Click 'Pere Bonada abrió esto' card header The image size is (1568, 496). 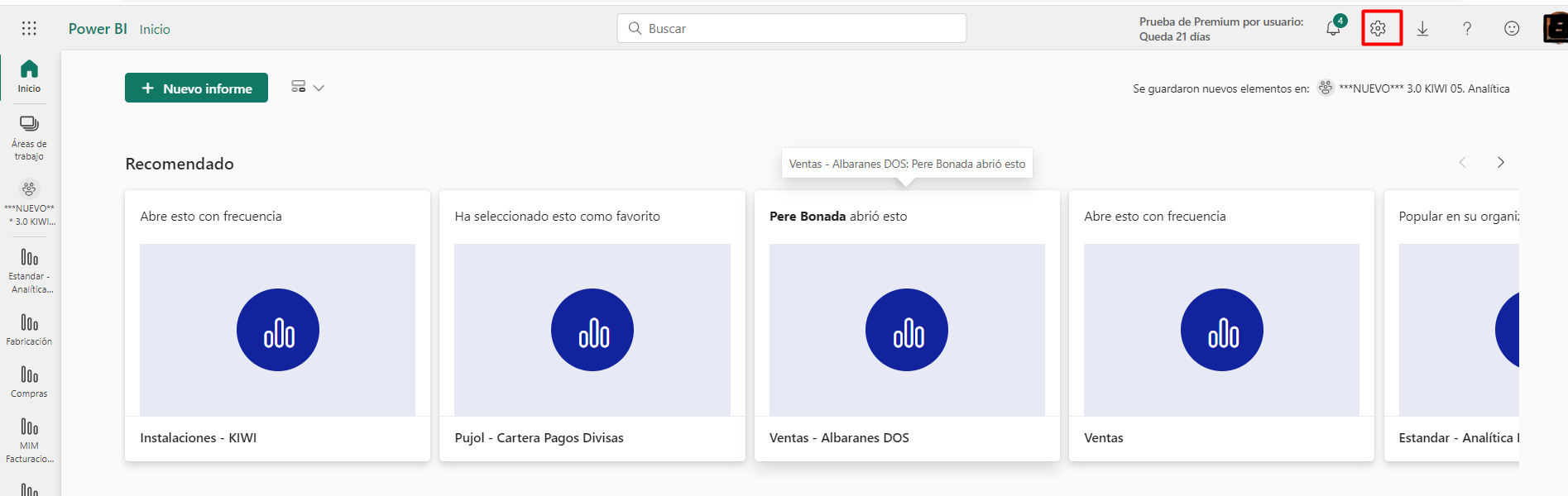[x=838, y=217]
